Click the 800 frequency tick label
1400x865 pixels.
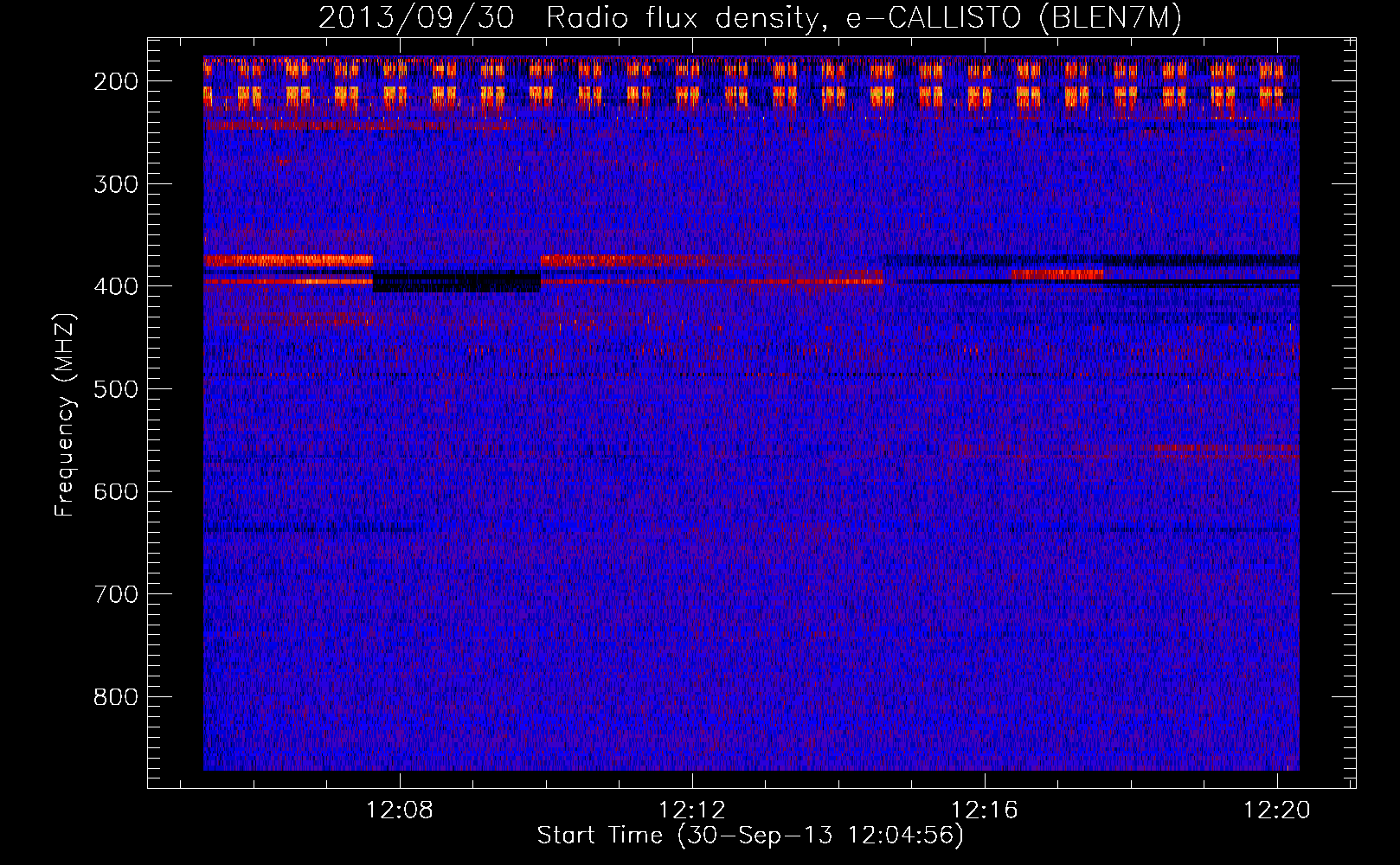[116, 697]
